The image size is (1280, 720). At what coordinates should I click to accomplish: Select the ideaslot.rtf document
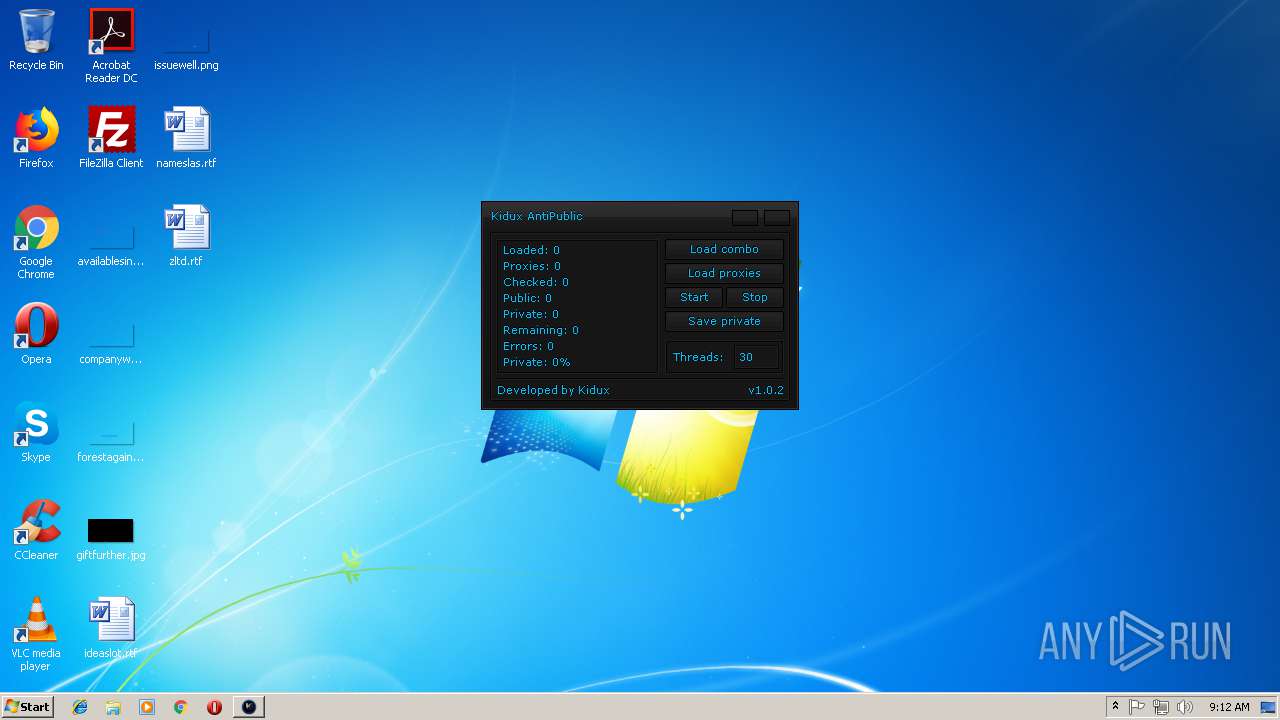tap(111, 628)
